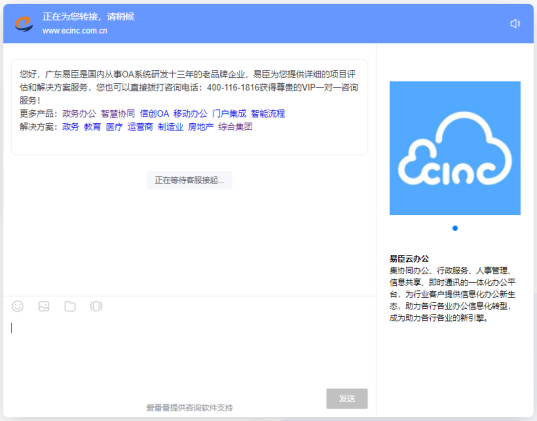Open the 制造业 solution link

(x=171, y=127)
